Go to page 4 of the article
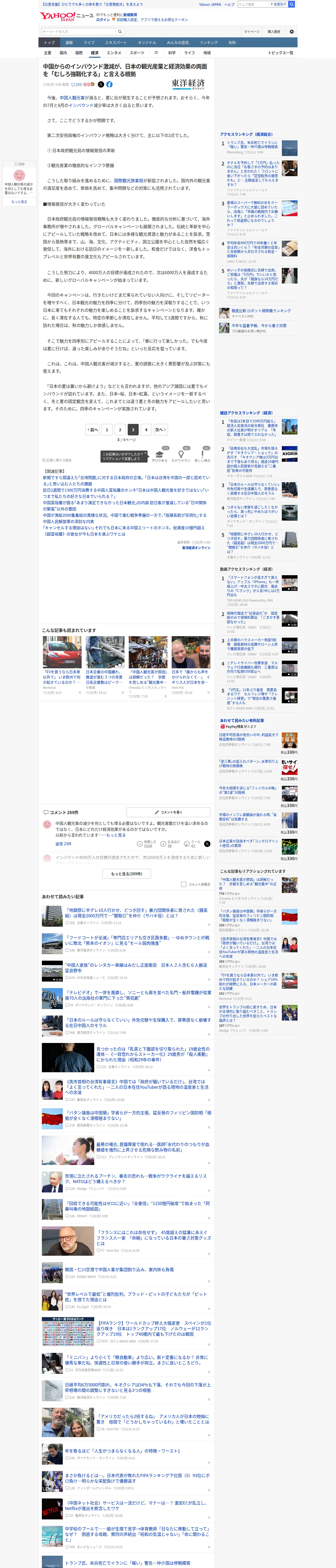The width and height of the screenshot is (336, 1568). coord(146,430)
